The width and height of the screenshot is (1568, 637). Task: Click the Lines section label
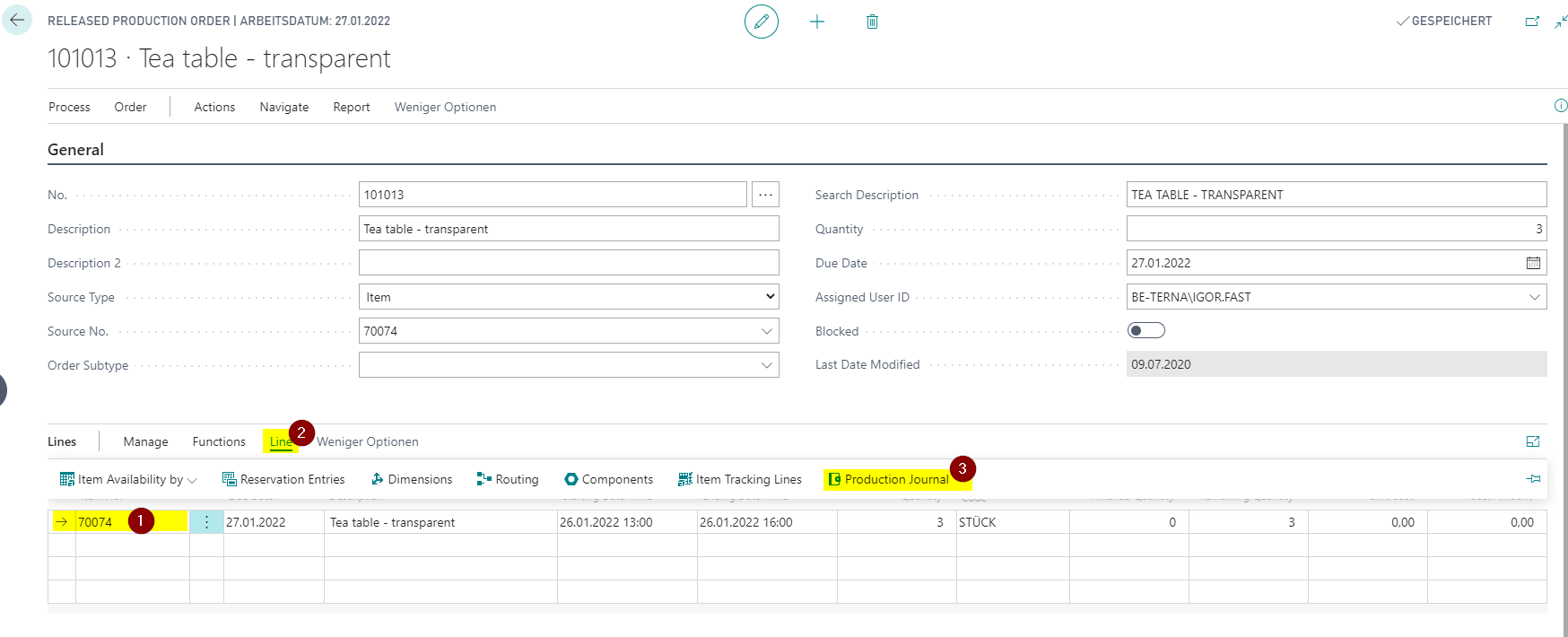point(62,441)
